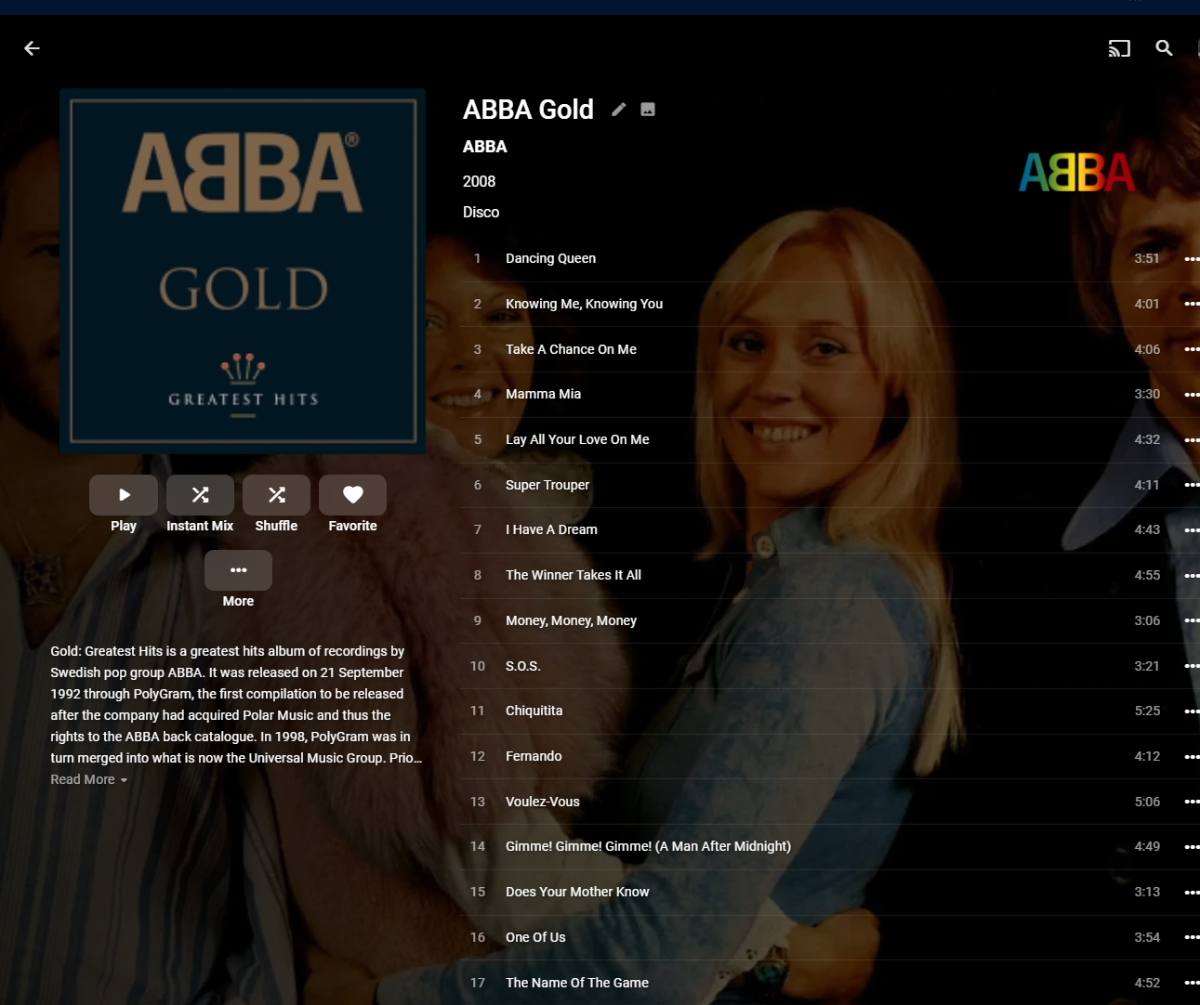Select track I Have A Dream
The height and width of the screenshot is (1005, 1200).
click(x=830, y=530)
